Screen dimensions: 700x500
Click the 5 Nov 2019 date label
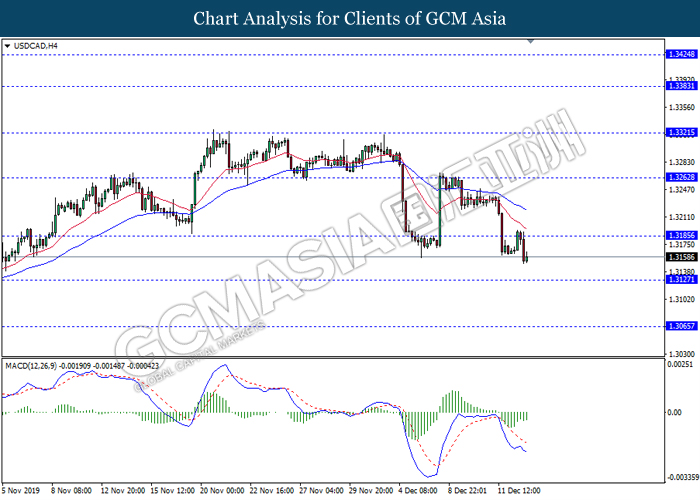click(21, 490)
